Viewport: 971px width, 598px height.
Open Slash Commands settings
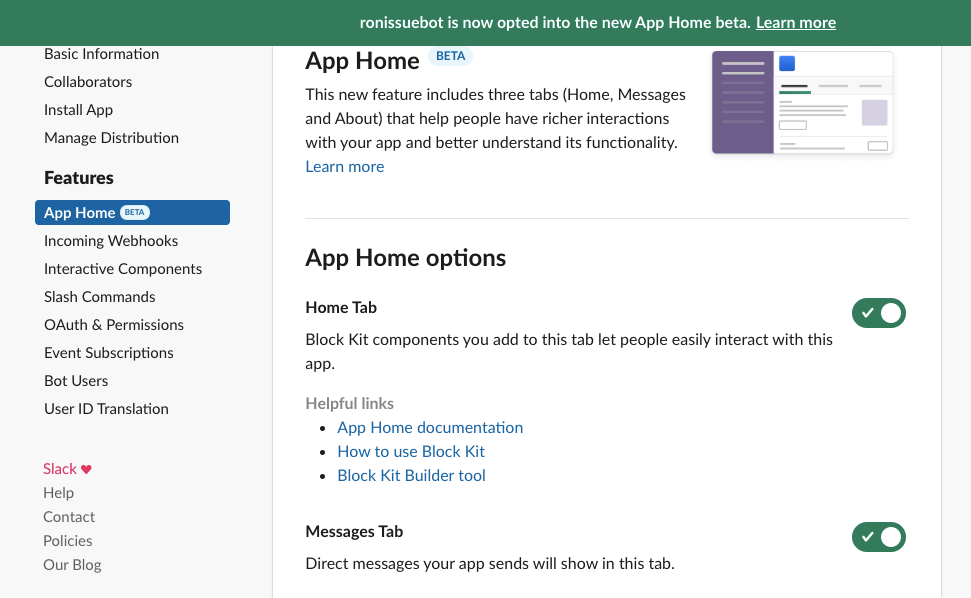click(99, 296)
